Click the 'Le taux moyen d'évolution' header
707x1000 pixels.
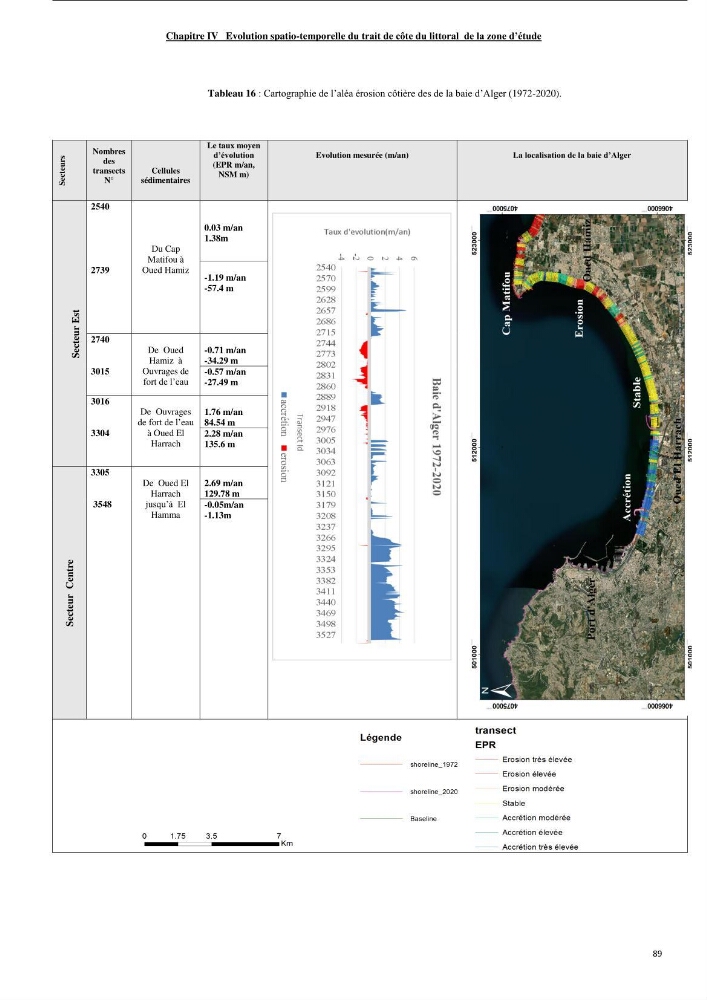click(x=233, y=160)
